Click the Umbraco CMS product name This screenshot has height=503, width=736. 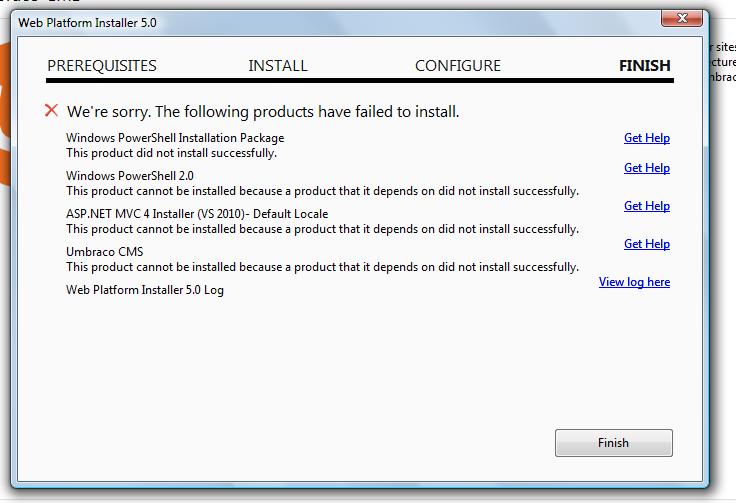pos(105,252)
